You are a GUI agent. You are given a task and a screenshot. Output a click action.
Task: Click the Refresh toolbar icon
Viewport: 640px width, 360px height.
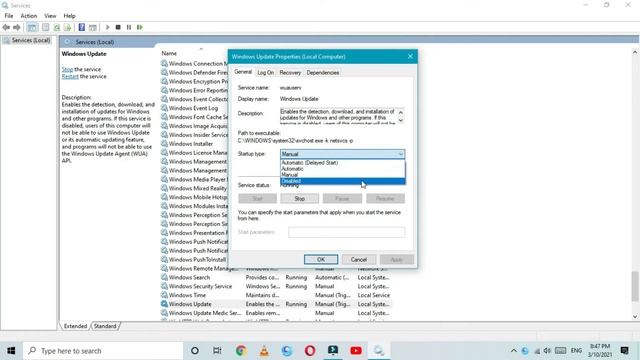coord(57,27)
